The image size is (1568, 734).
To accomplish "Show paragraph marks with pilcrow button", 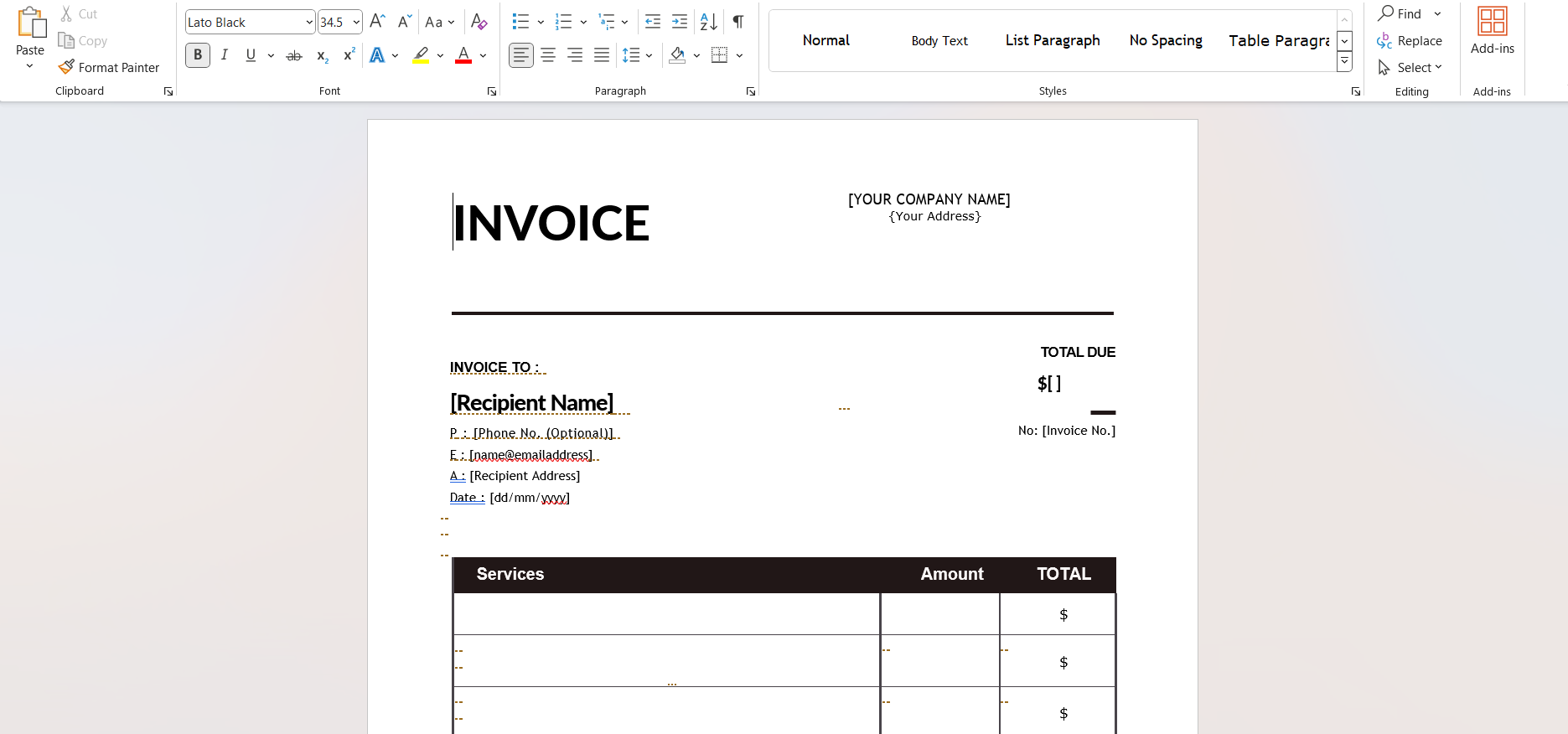I will [x=737, y=22].
